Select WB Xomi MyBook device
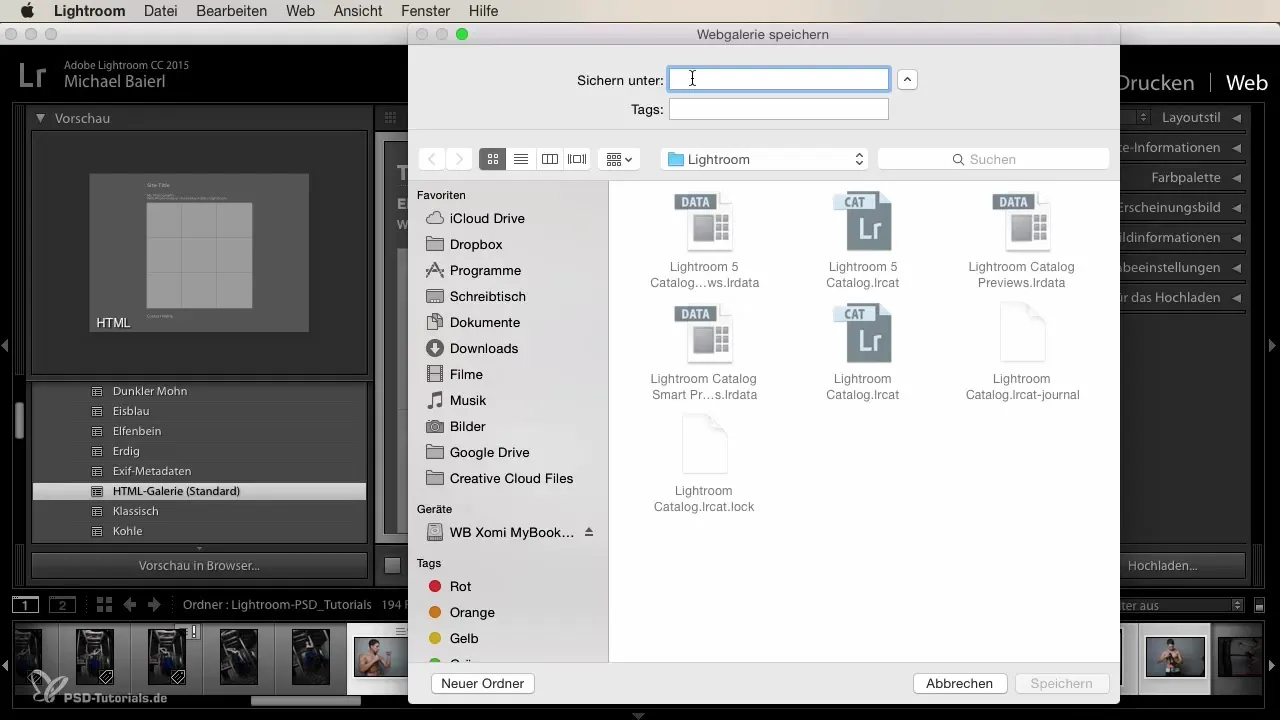The width and height of the screenshot is (1280, 720). (500, 532)
